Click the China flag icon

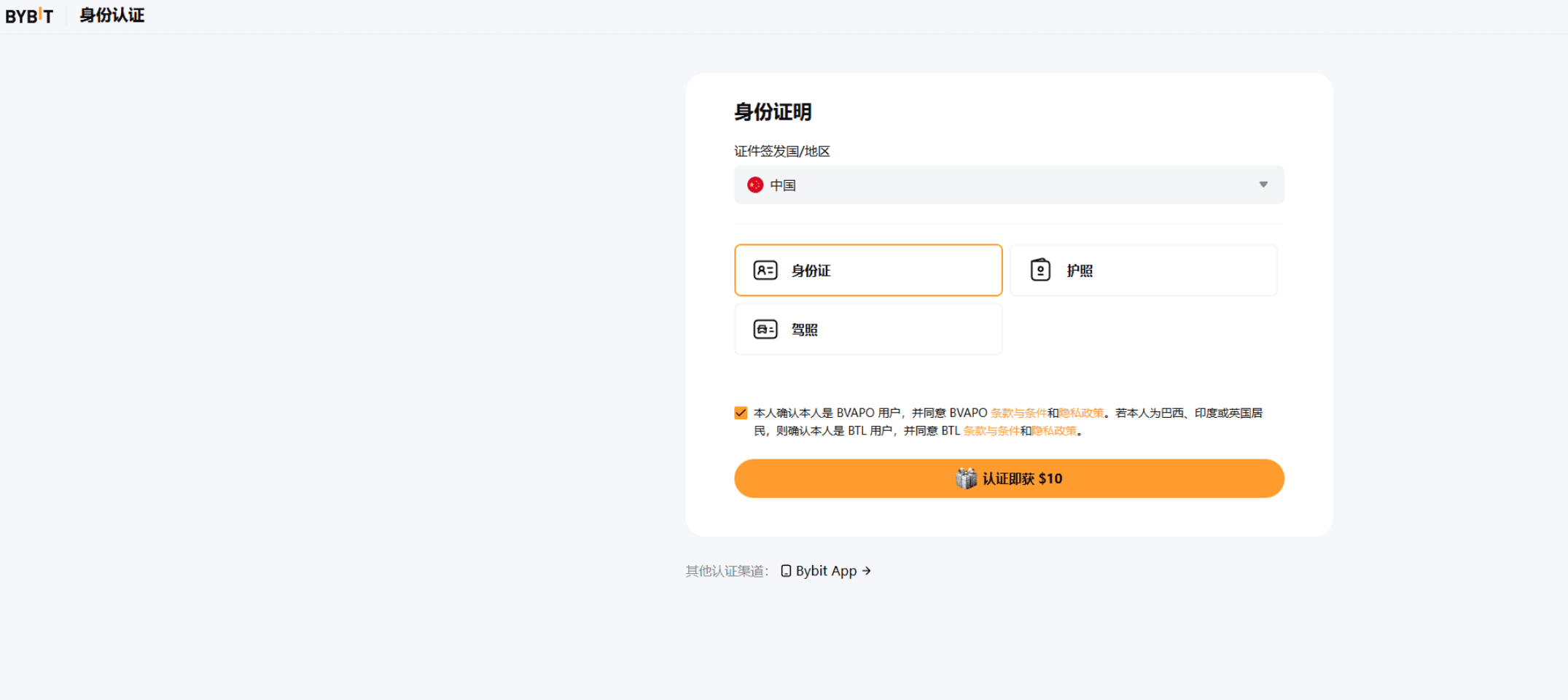click(x=755, y=185)
